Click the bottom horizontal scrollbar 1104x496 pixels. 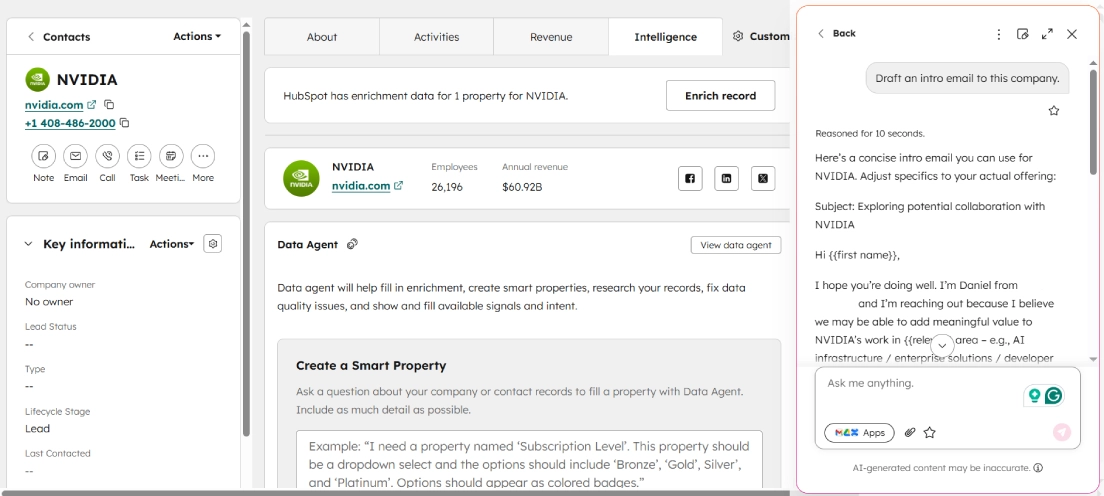(x=394, y=492)
